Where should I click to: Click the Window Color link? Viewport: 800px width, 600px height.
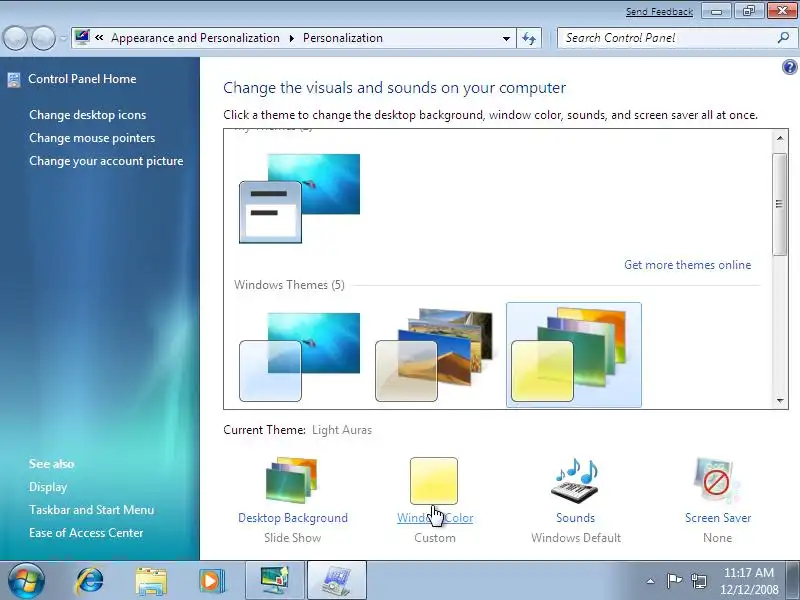click(435, 518)
